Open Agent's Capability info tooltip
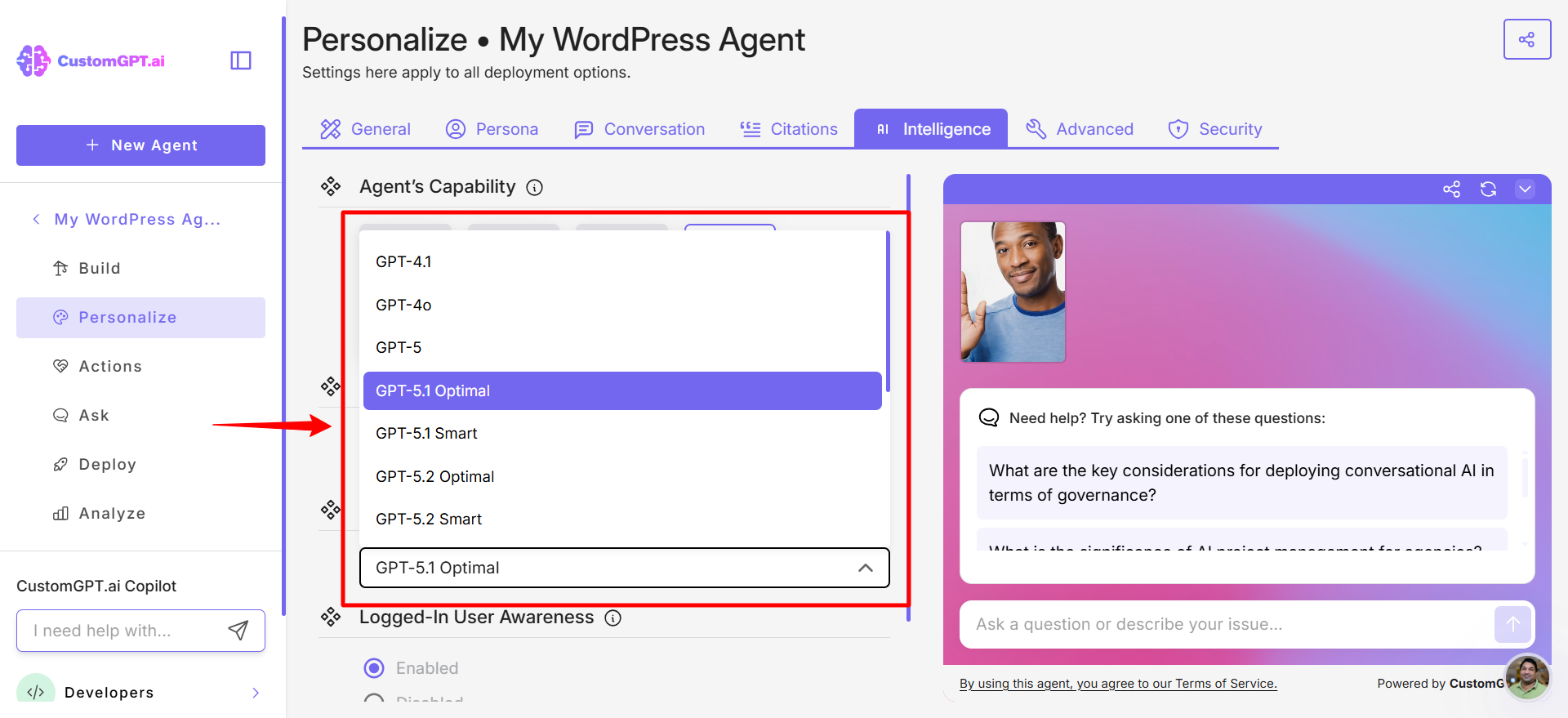Viewport: 1568px width, 718px height. tap(534, 188)
